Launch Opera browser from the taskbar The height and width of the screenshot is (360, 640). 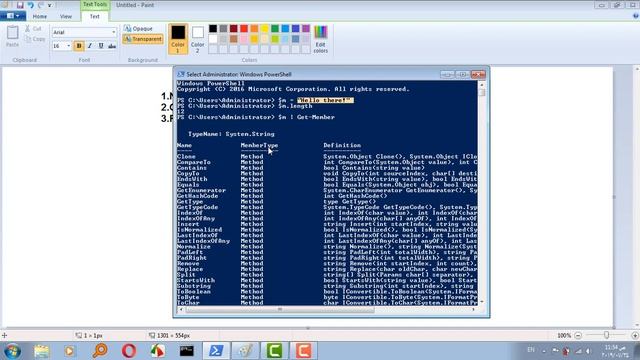click(x=129, y=351)
